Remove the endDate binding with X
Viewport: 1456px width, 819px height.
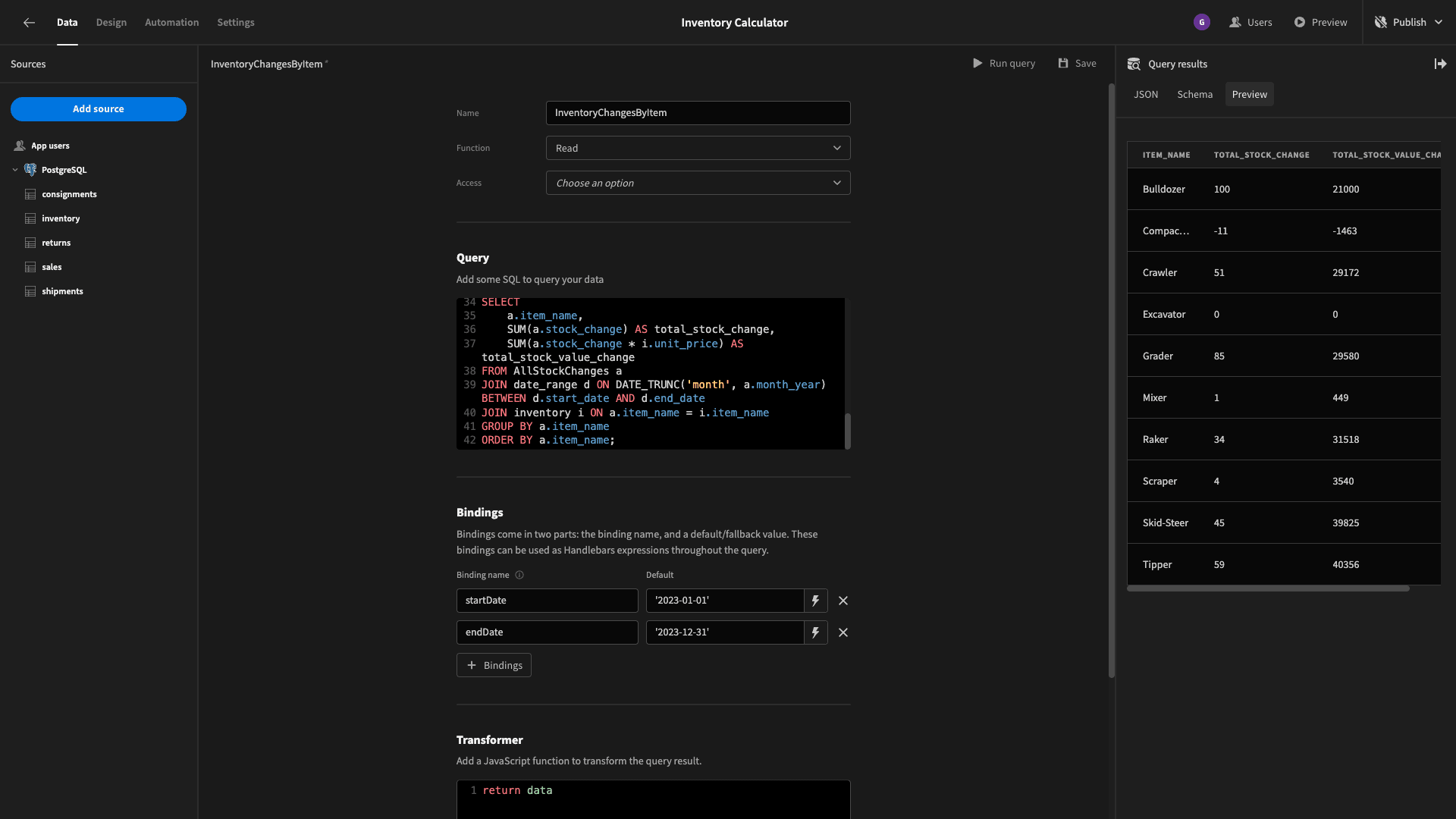coord(843,632)
